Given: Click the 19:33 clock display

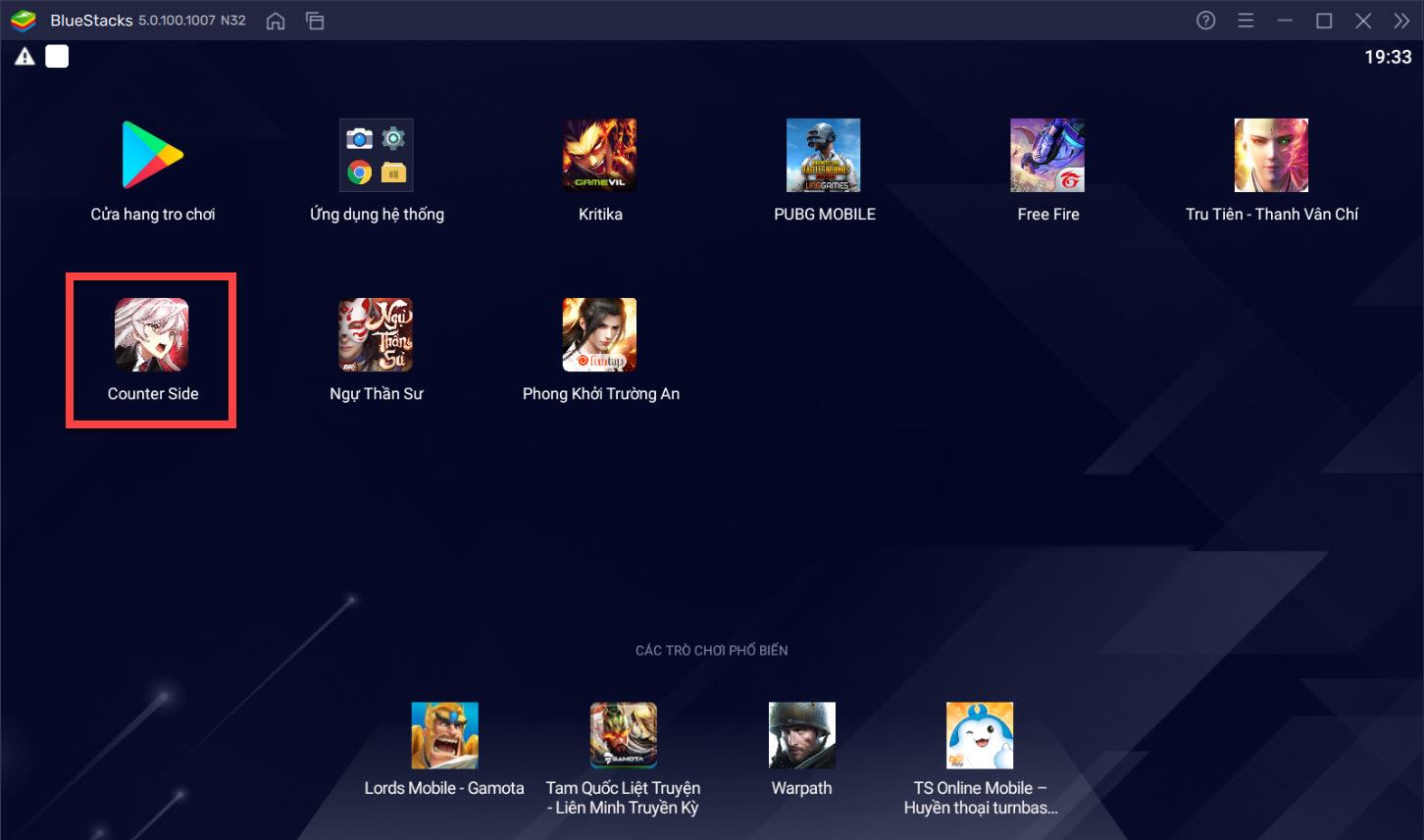Looking at the screenshot, I should (x=1388, y=57).
